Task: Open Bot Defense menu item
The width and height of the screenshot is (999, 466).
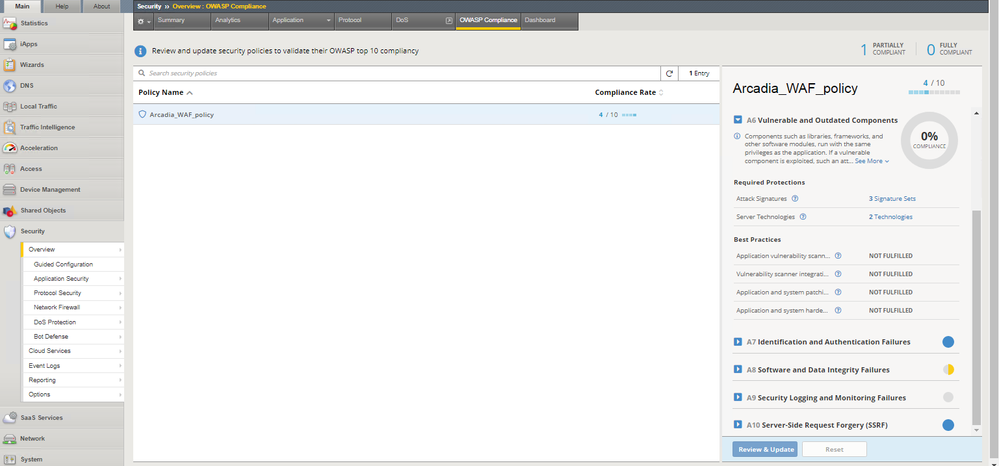Action: [x=51, y=337]
